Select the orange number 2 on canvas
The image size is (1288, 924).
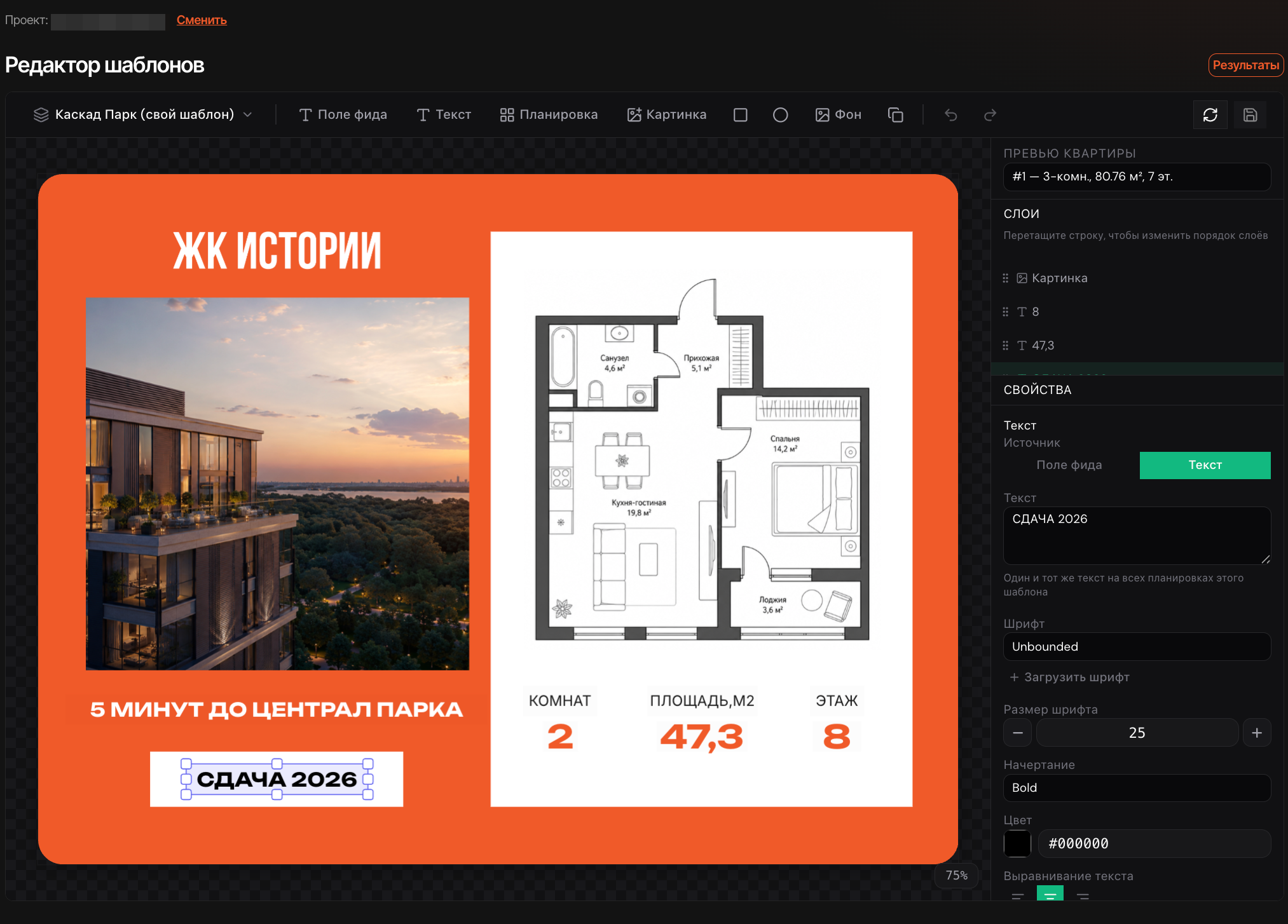(x=560, y=737)
